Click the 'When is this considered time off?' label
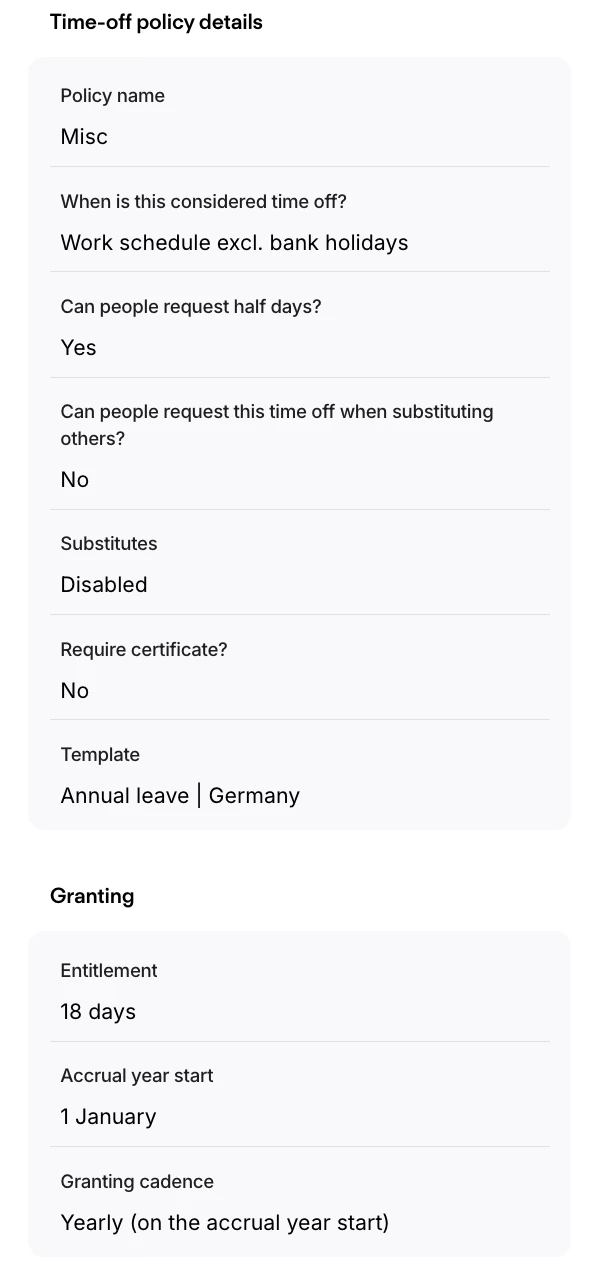Viewport: 594px width, 1276px height. tap(204, 201)
